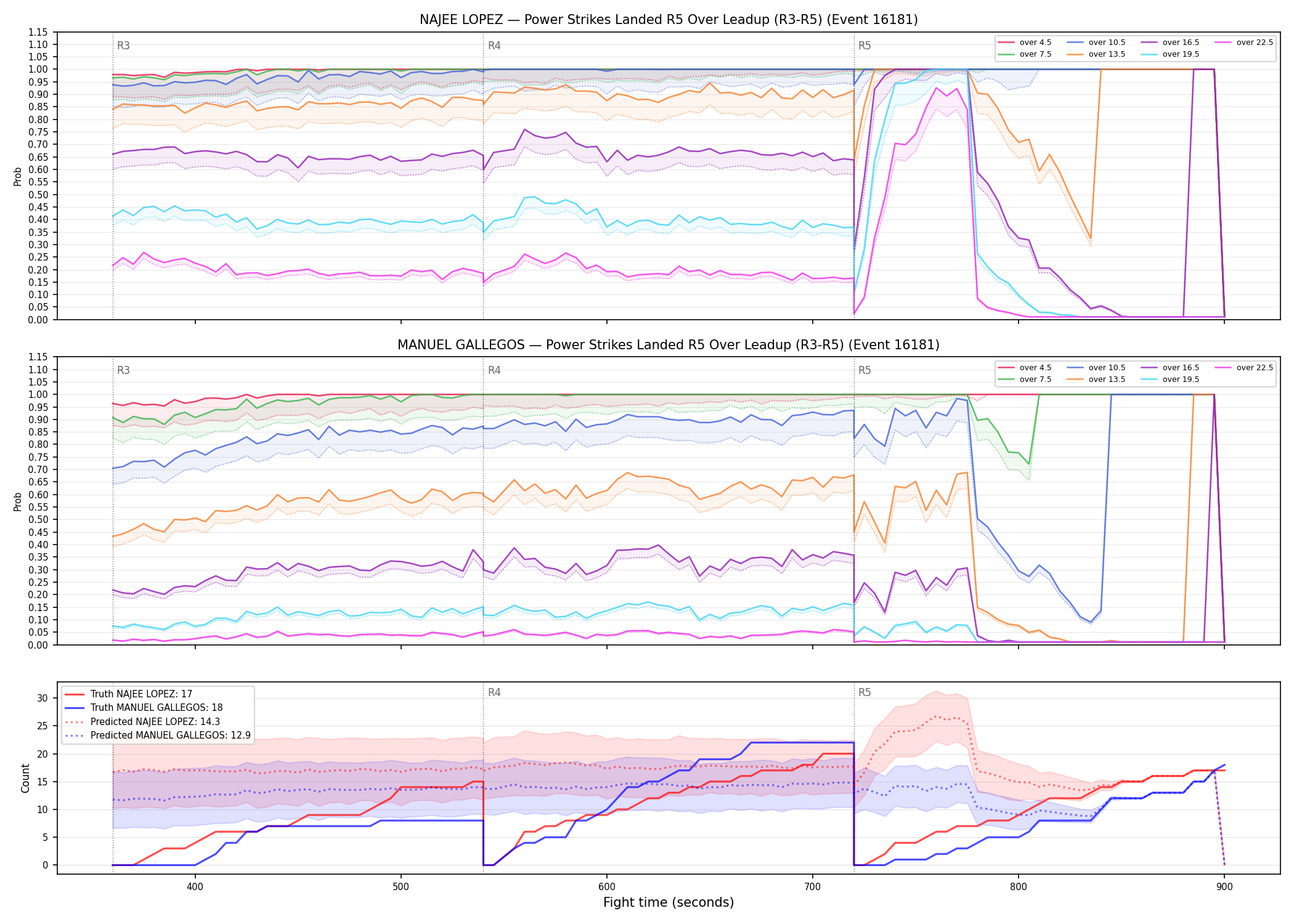
Task: Click the R4 round label in the NAJEE LOPEZ chart
Action: 494,46
